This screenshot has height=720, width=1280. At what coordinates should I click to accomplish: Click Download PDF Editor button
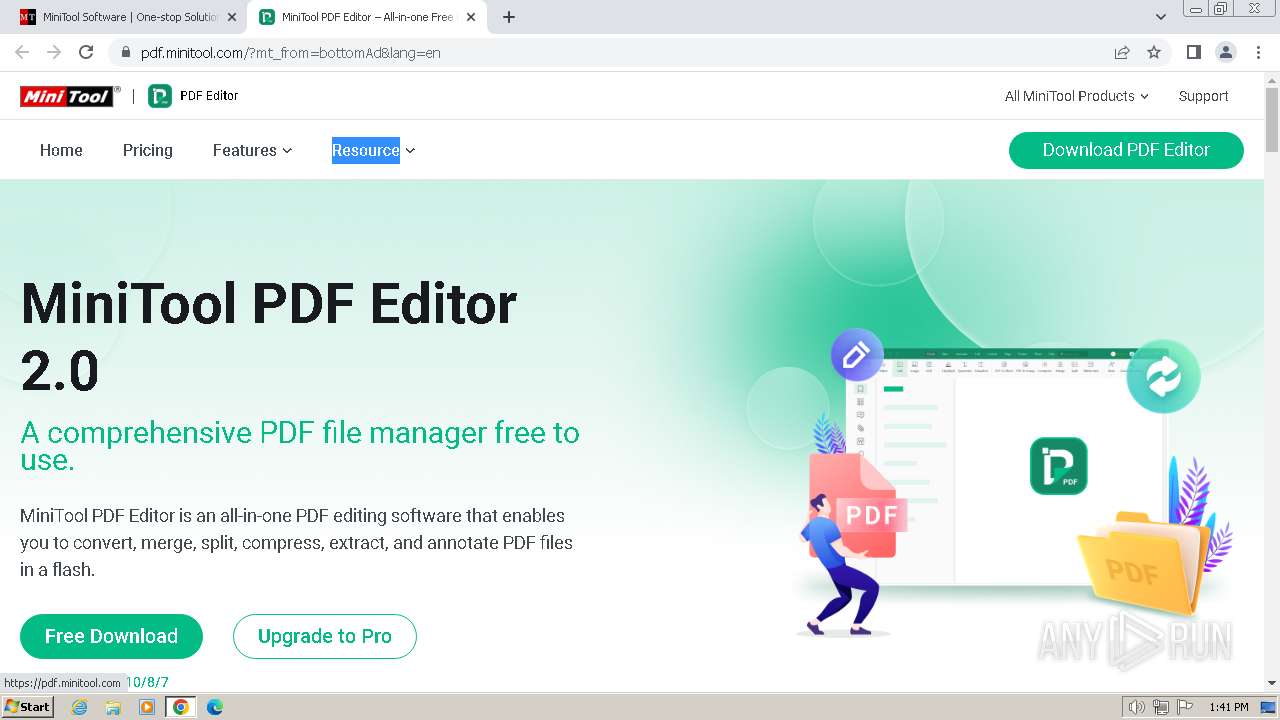(1126, 150)
